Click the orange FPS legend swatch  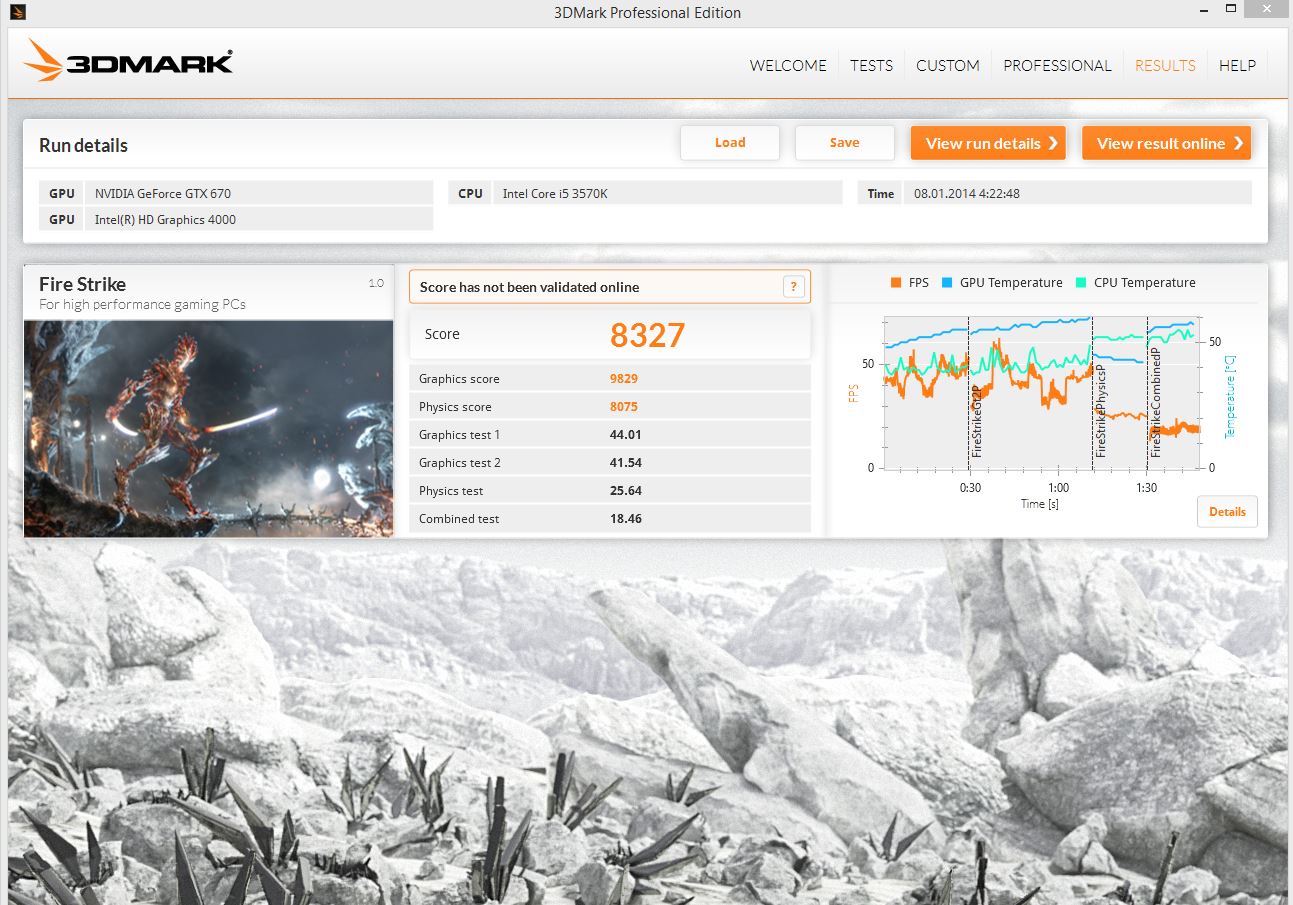pos(896,283)
